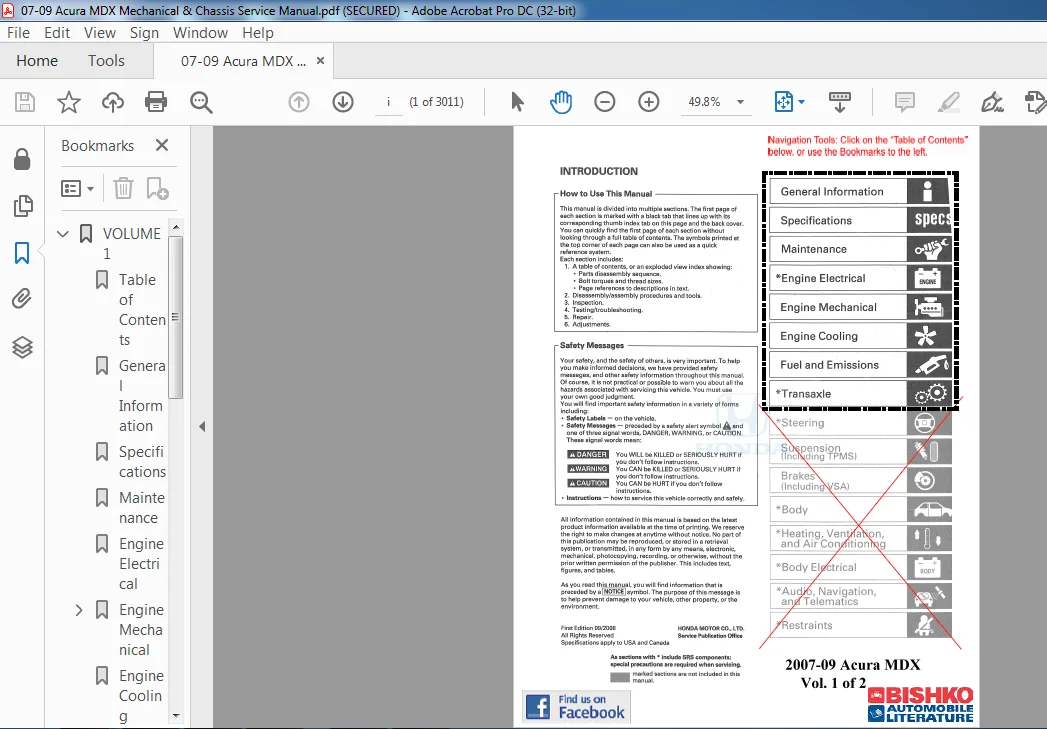Open zoom level dropdown arrow
Screen dimensions: 1047x729
point(740,102)
